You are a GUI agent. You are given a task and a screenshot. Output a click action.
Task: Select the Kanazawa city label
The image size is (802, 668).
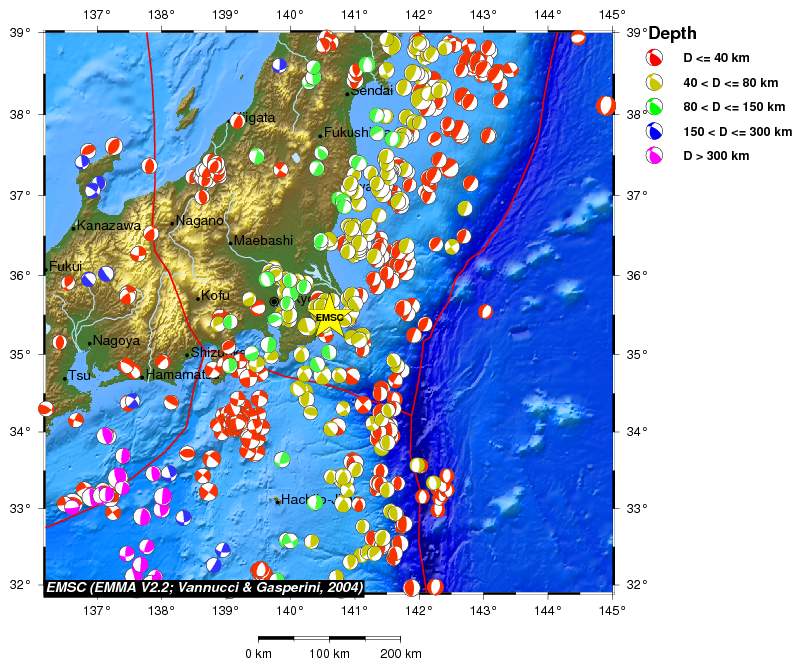coord(110,226)
